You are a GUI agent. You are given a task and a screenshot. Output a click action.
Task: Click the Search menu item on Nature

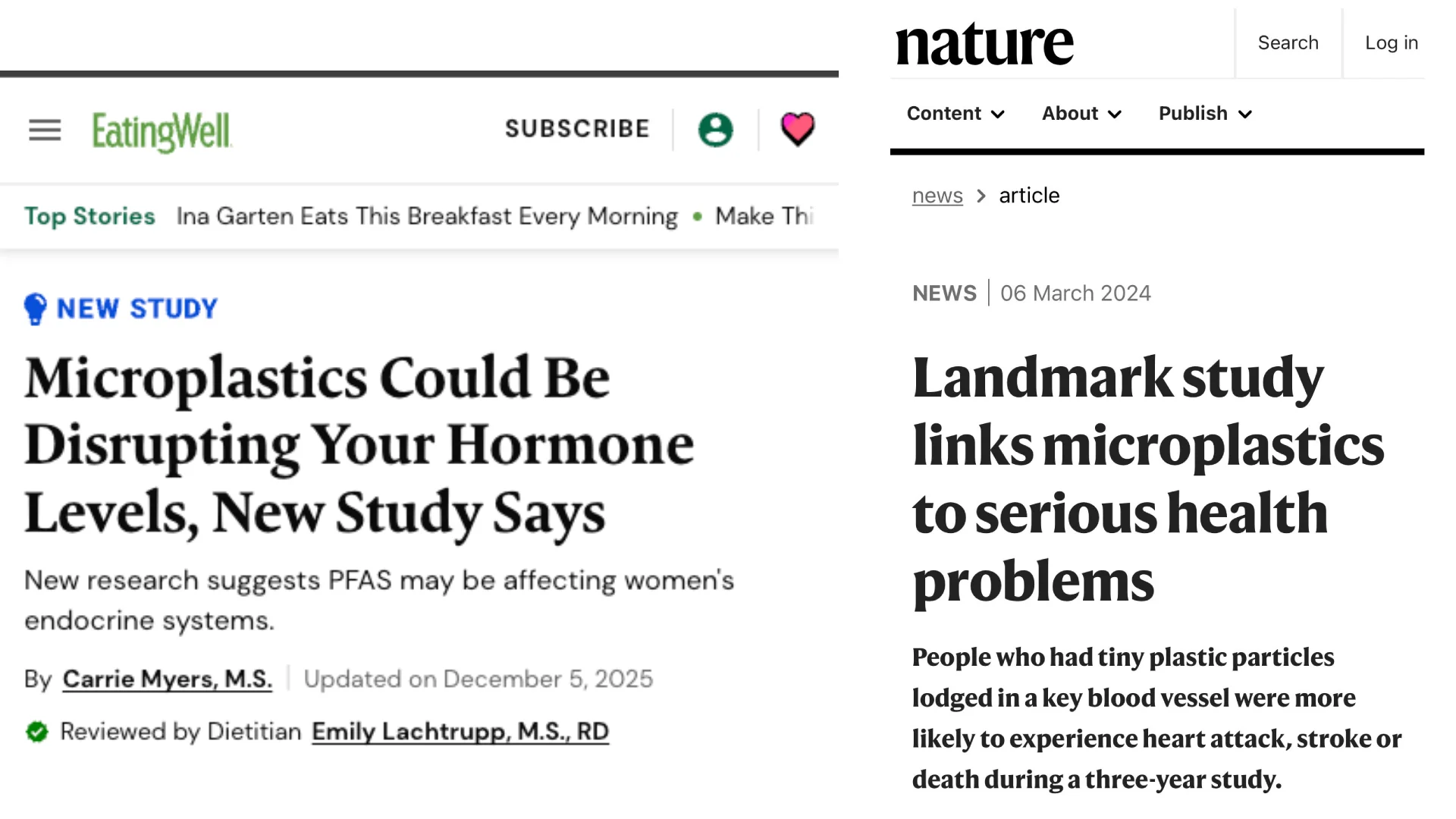pos(1288,43)
